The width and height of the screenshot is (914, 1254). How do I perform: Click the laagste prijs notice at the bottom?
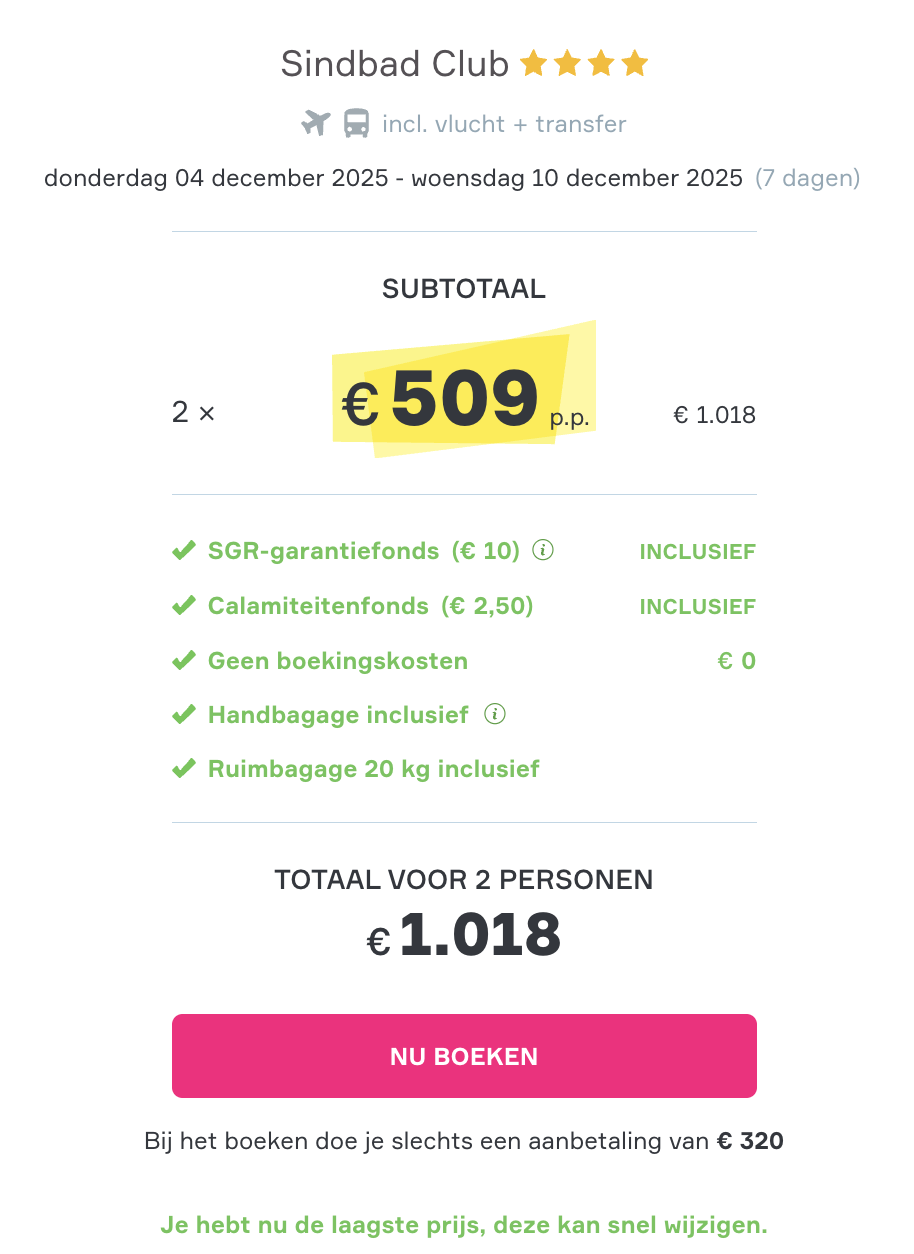464,1224
